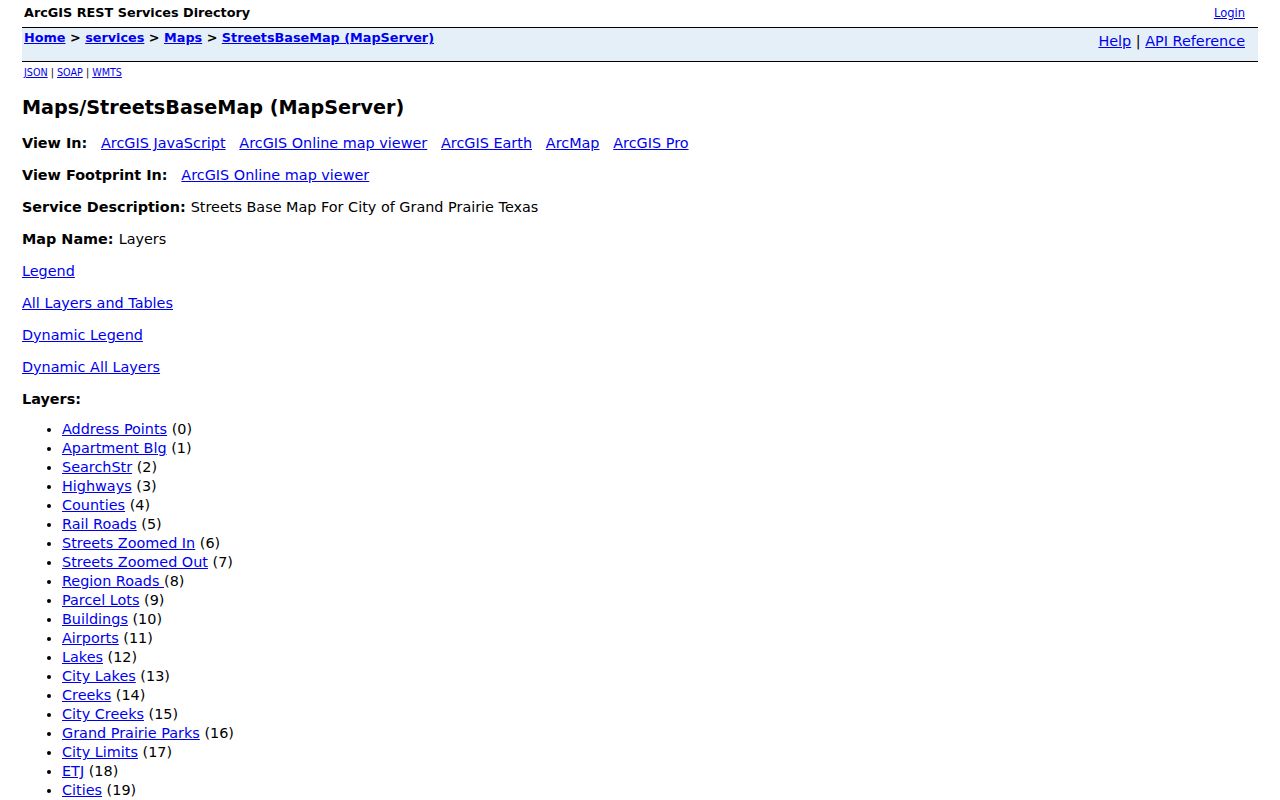Image resolution: width=1280 pixels, height=800 pixels.
Task: Click StreetsBaseMap (MapServer) breadcrumb link
Action: [328, 38]
